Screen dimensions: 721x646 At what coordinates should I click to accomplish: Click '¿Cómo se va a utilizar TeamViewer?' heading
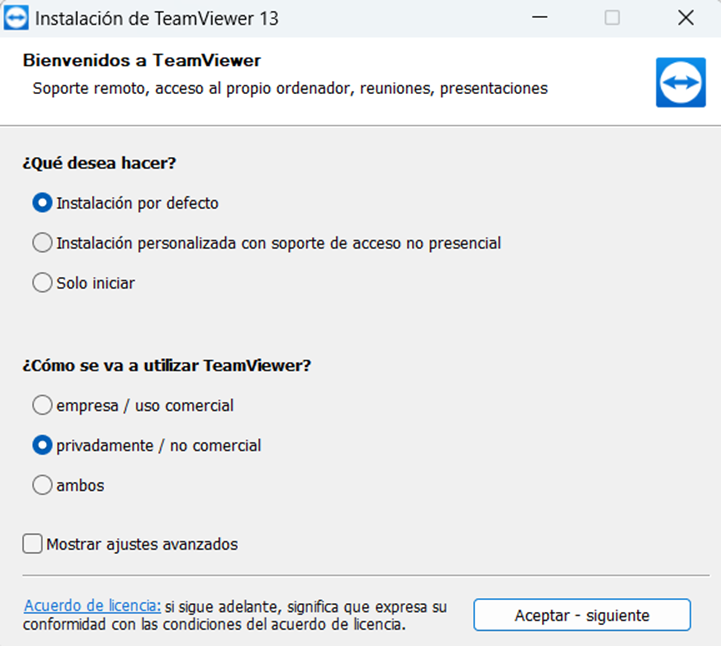pyautogui.click(x=167, y=366)
